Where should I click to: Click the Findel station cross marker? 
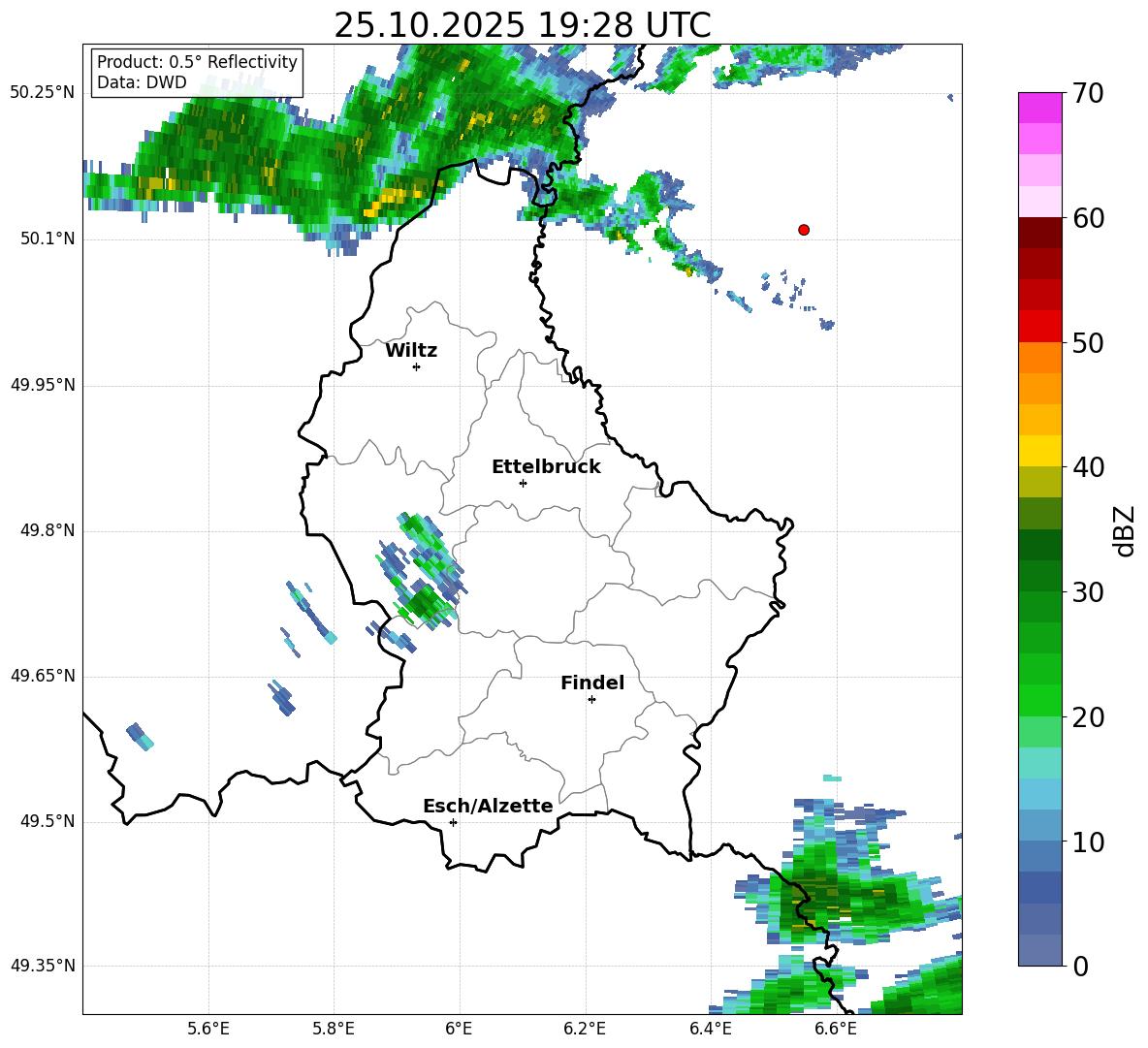591,700
